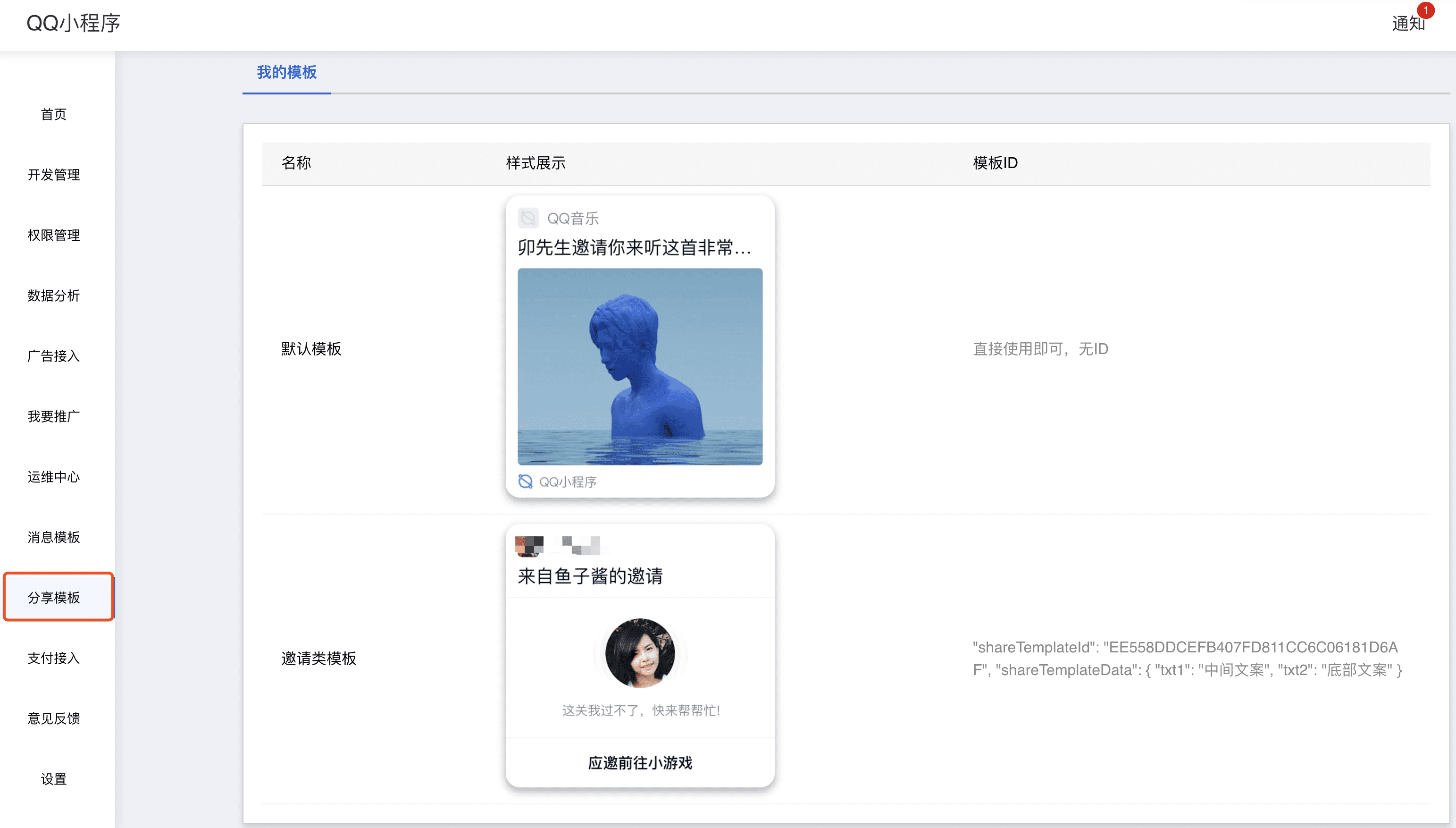Click the title 来自鱼子酱的邀请

pos(590,576)
